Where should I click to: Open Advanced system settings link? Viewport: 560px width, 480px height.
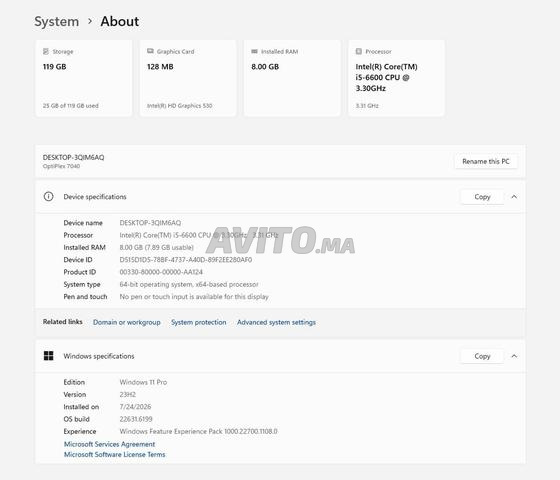click(x=276, y=322)
